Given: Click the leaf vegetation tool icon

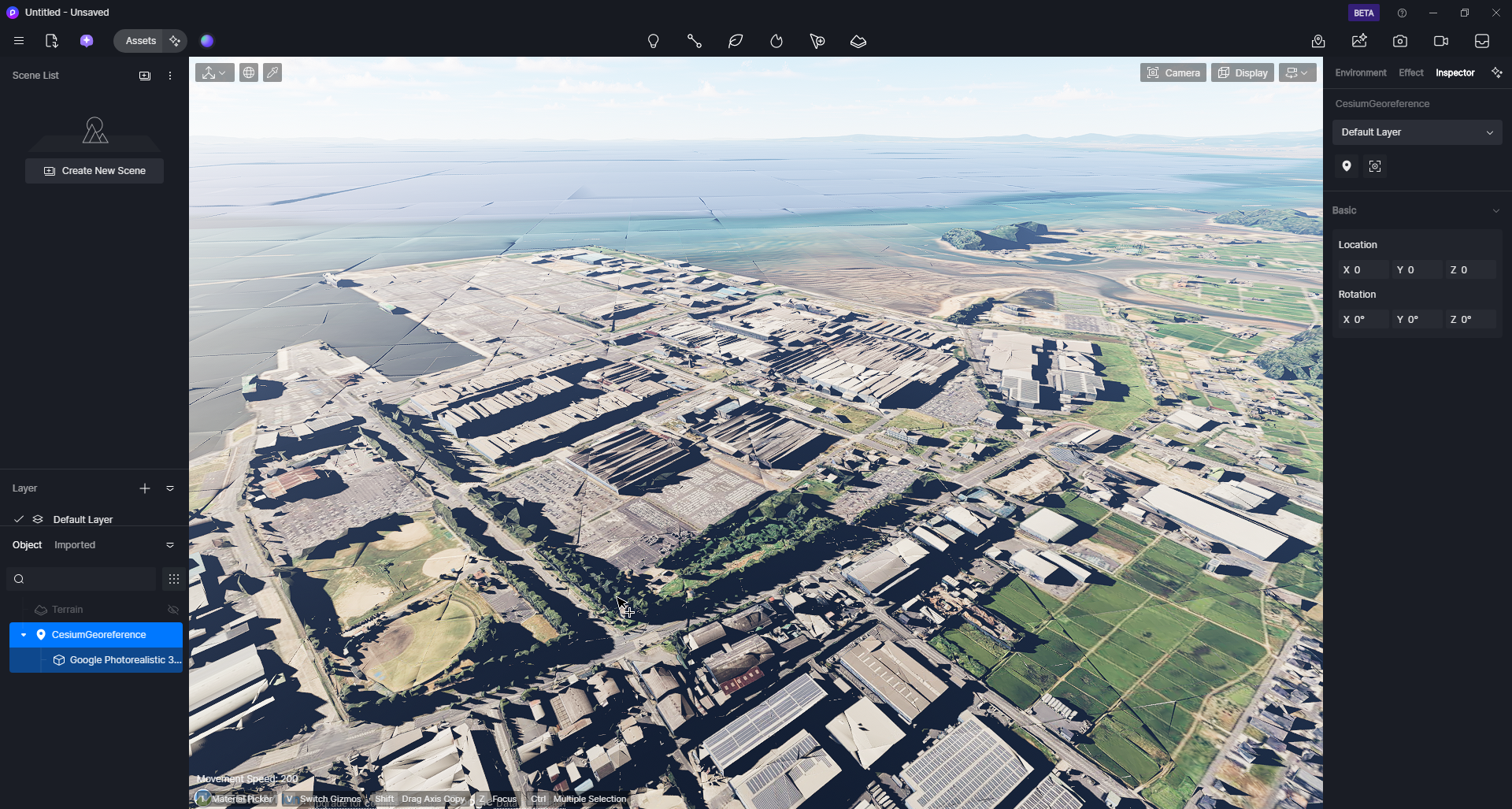Looking at the screenshot, I should click(x=736, y=41).
